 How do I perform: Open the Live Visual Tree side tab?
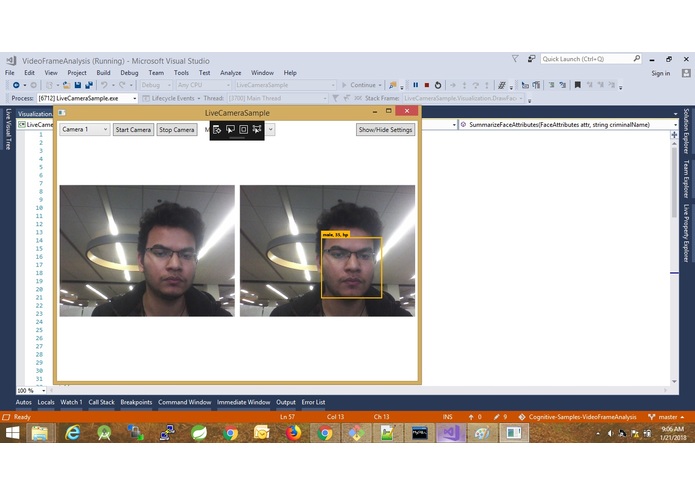(8, 129)
